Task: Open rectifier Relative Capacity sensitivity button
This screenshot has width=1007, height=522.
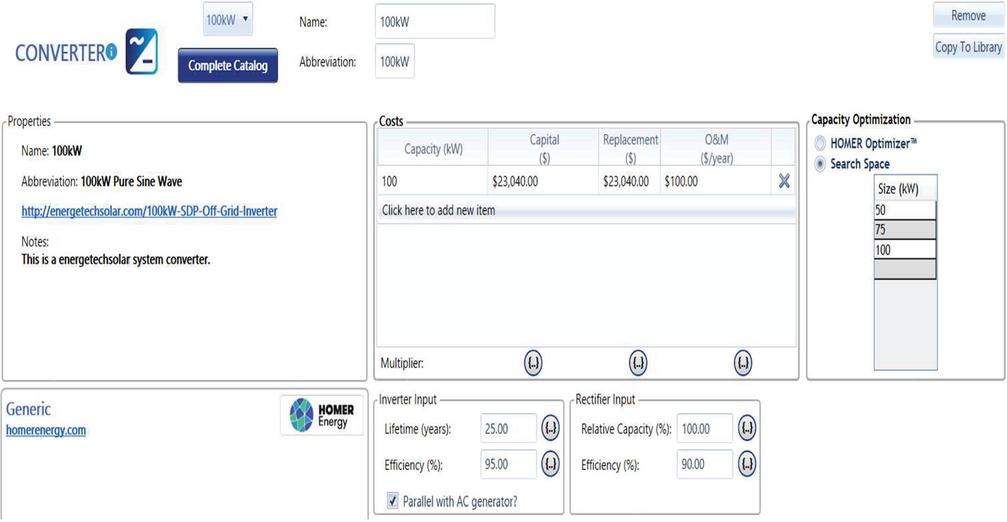Action: pos(747,429)
